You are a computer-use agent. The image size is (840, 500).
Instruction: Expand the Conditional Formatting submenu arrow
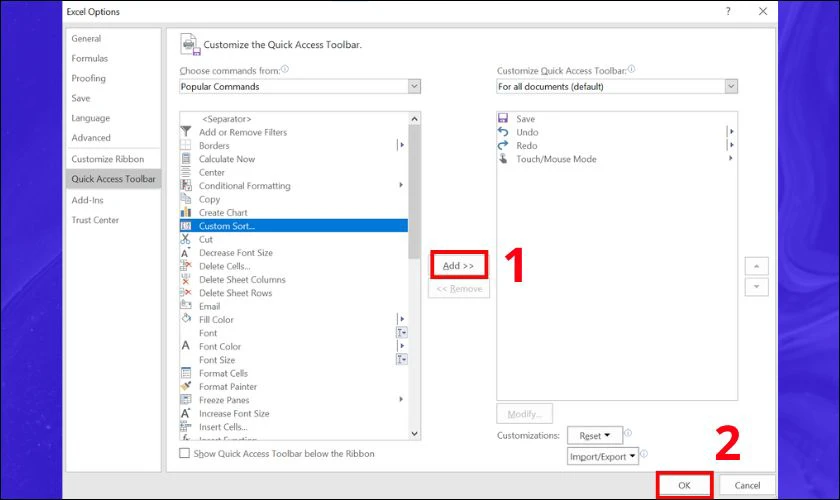[x=401, y=185]
